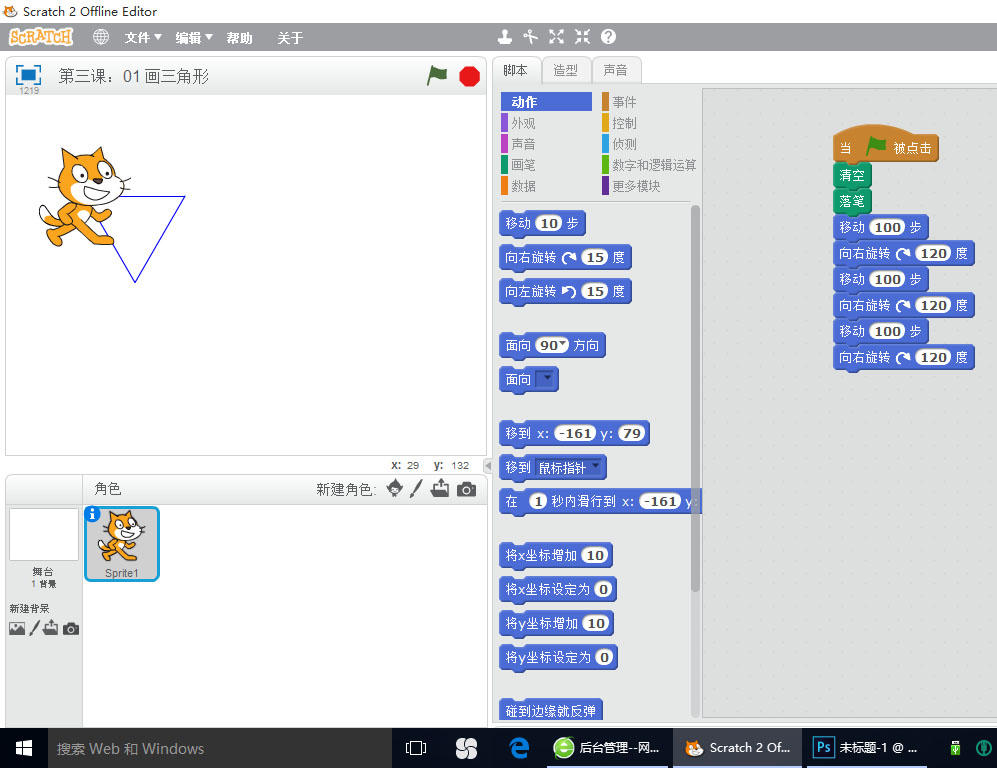Viewport: 997px width, 768px height.
Task: Switch stage to full screen mode
Action: click(x=28, y=75)
